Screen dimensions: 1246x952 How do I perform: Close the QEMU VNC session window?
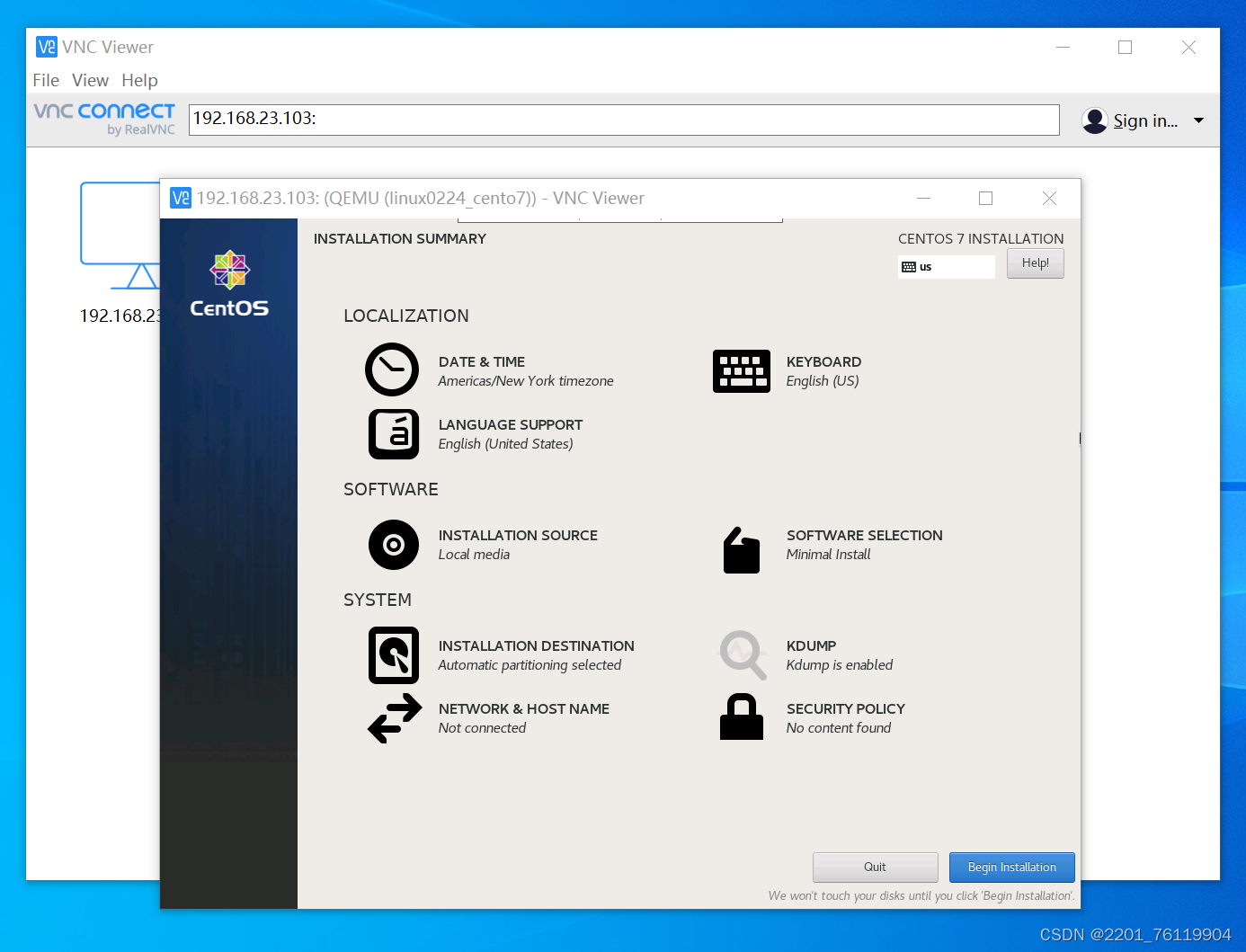click(x=1049, y=198)
